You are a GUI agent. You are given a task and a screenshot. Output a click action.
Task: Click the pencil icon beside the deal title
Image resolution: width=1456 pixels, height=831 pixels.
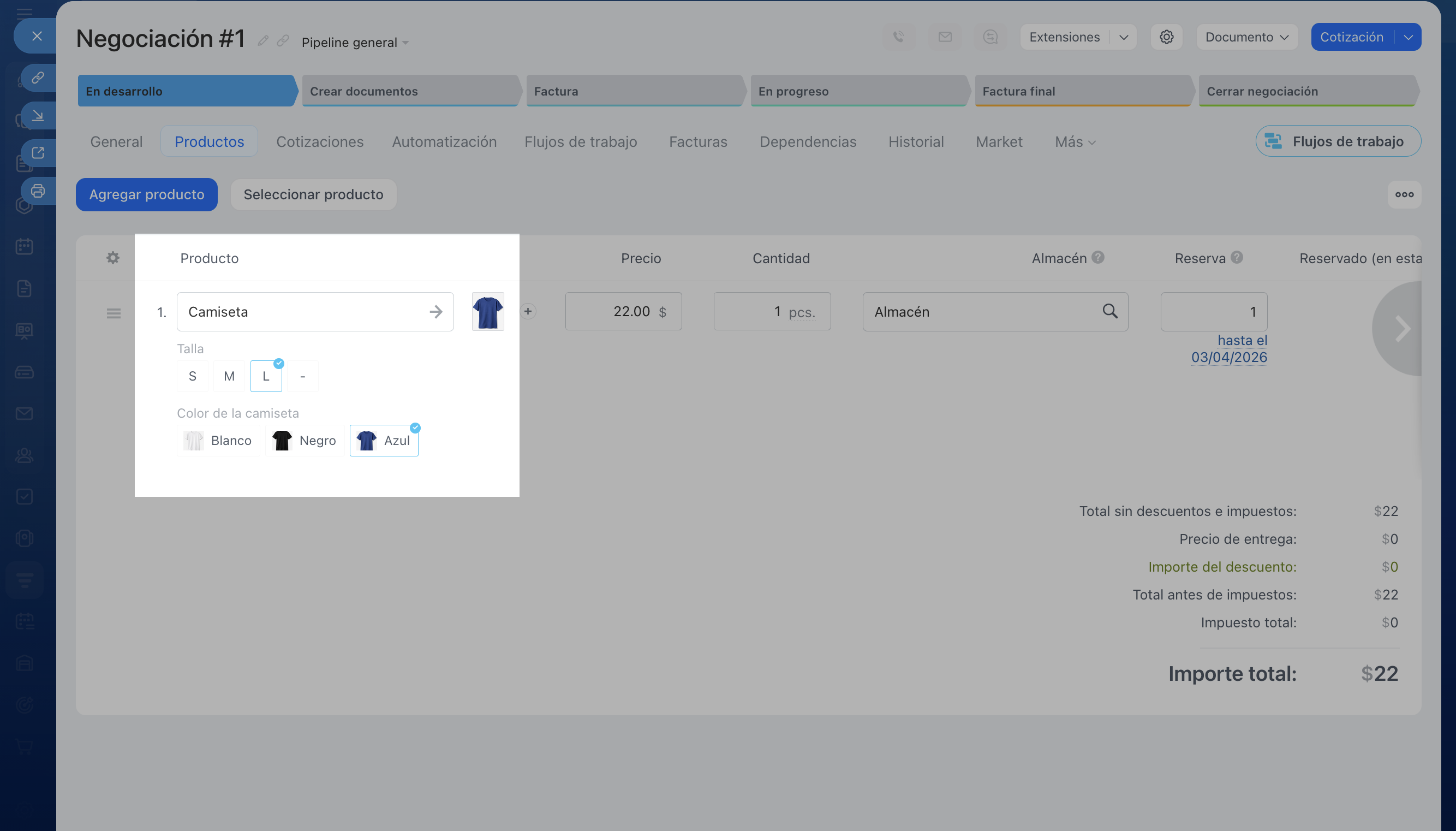click(263, 40)
